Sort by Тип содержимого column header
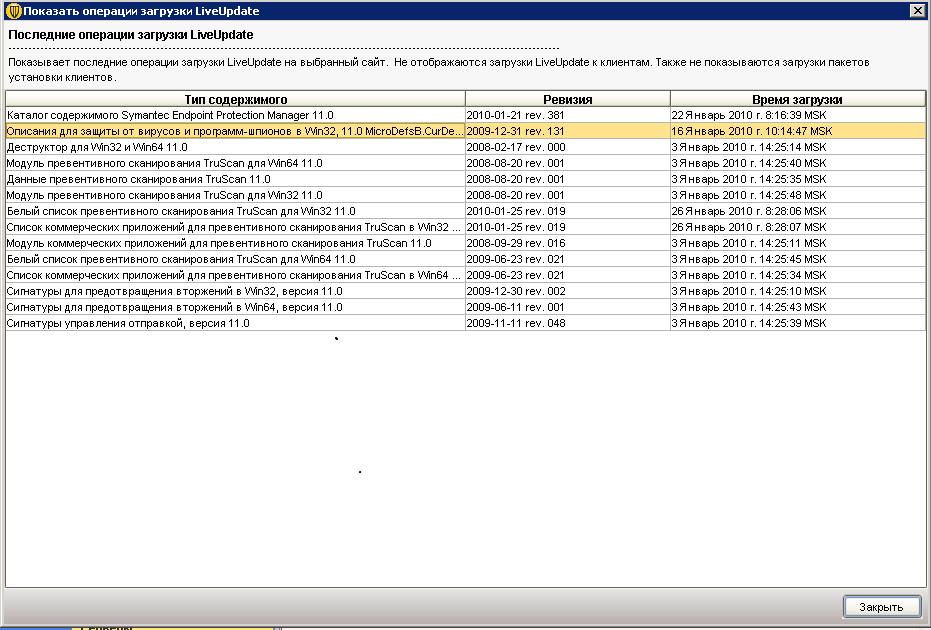The height and width of the screenshot is (630, 931). point(236,99)
